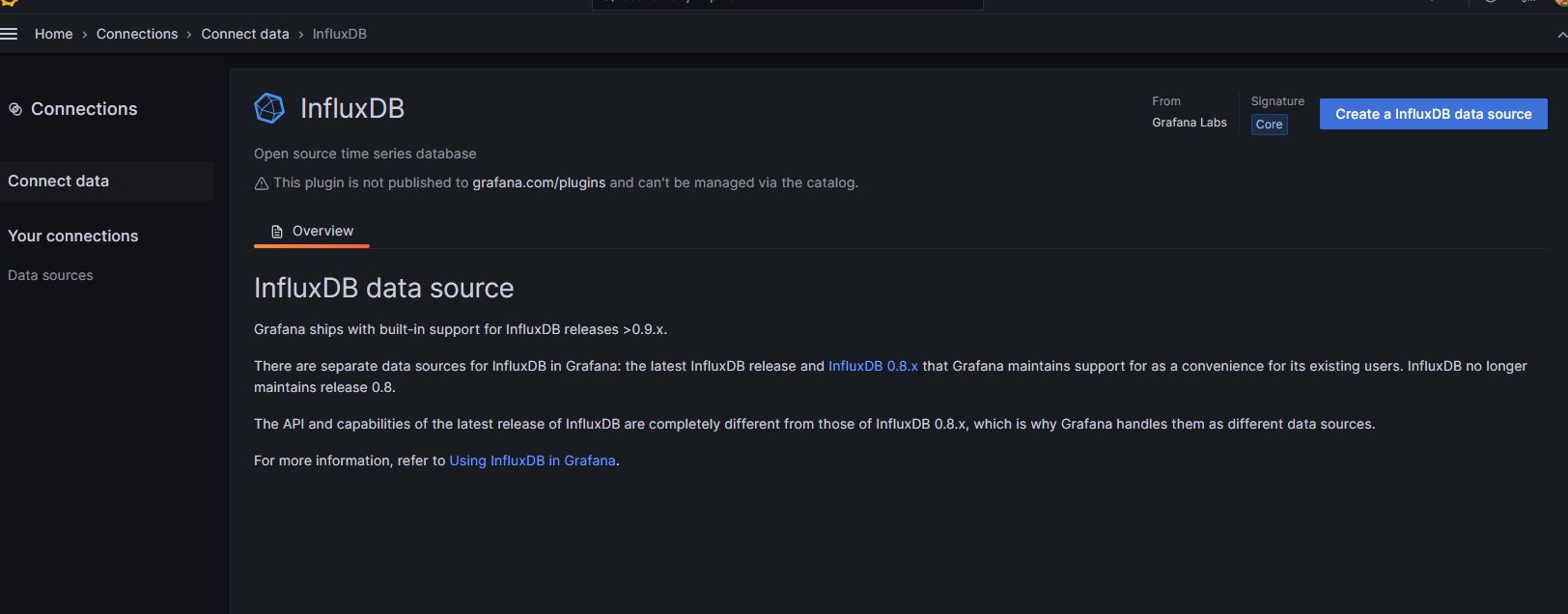
Task: Click the Connections sidebar heading icon
Action: click(x=15, y=109)
